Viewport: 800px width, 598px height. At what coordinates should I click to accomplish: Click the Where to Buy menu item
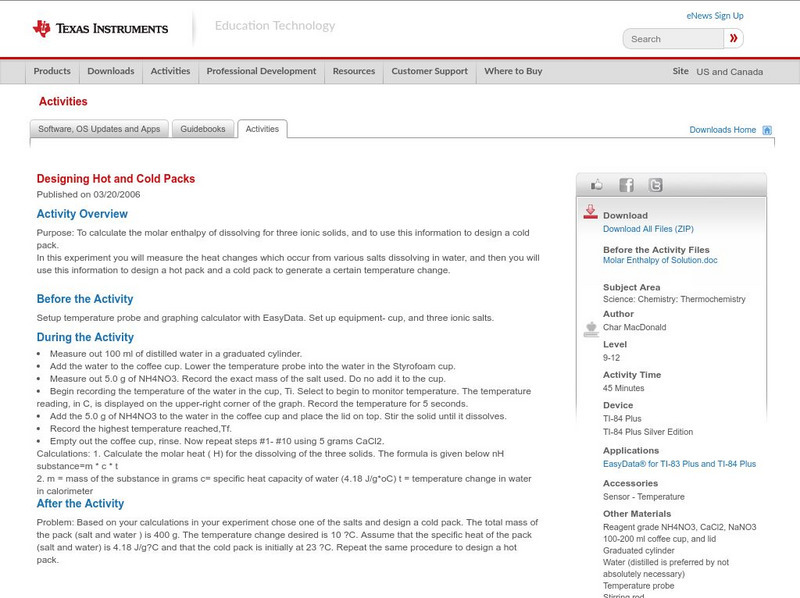click(512, 71)
